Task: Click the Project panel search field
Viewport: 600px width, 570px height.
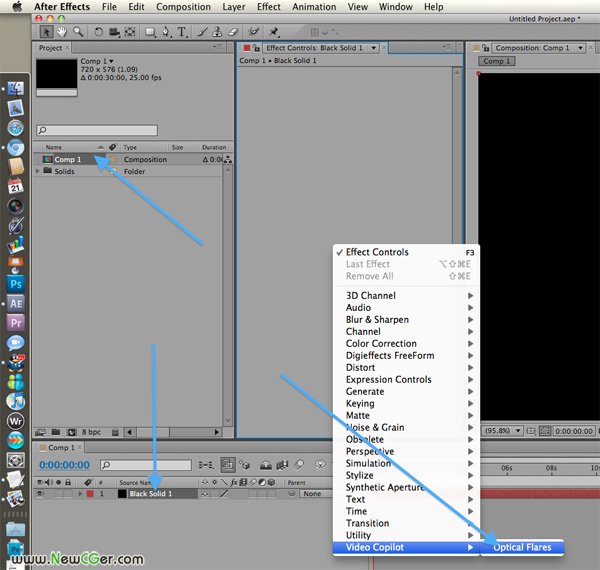Action: [x=97, y=130]
